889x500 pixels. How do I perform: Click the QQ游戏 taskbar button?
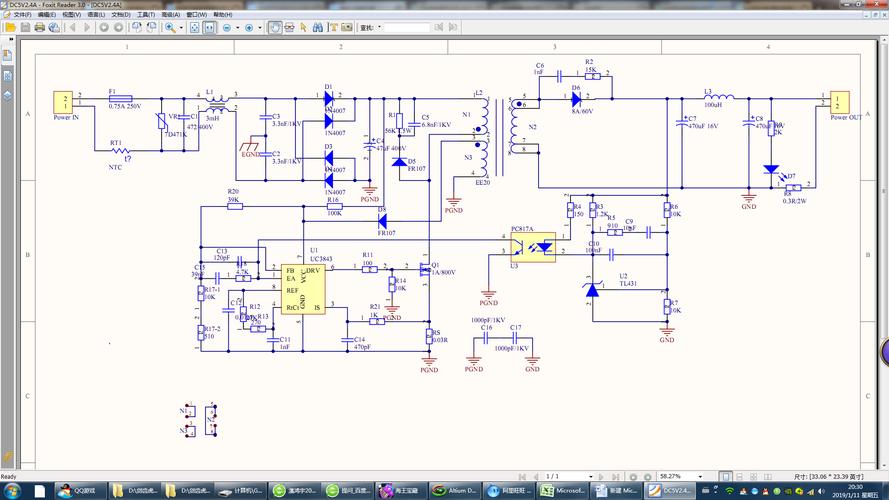[81, 491]
